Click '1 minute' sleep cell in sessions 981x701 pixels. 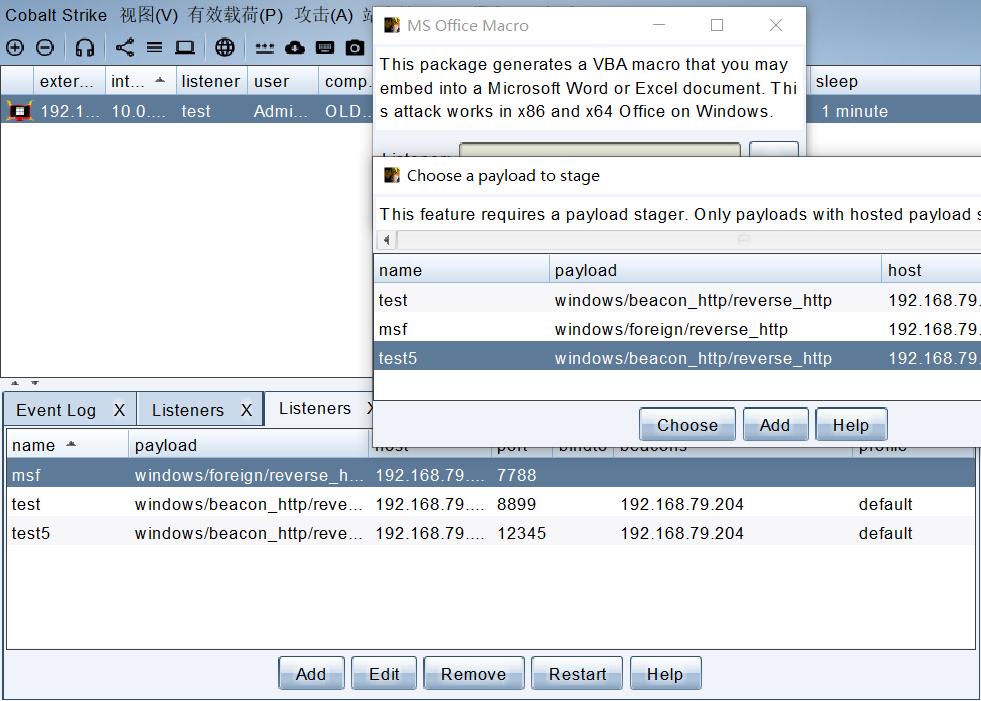855,111
